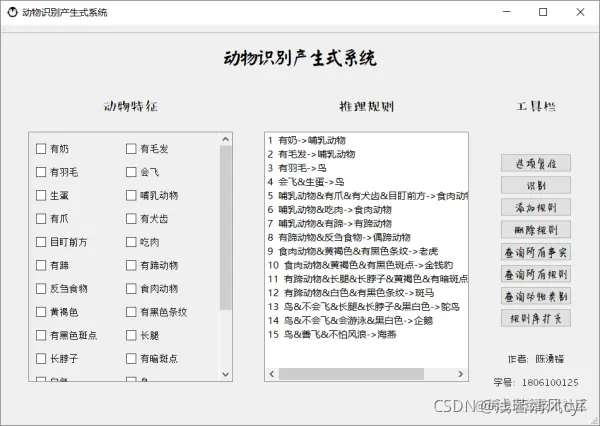The width and height of the screenshot is (601, 426).
Task: Click the rules list horizontal scrollbar thumb
Action: (x=351, y=374)
